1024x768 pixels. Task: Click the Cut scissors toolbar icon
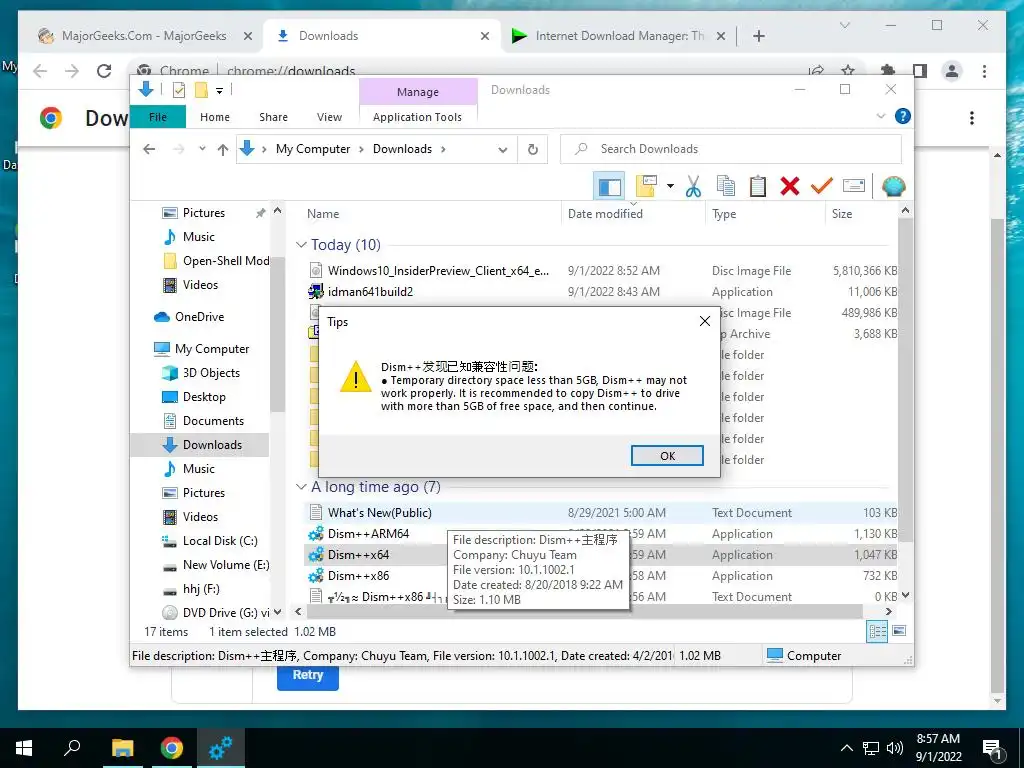[x=693, y=187]
